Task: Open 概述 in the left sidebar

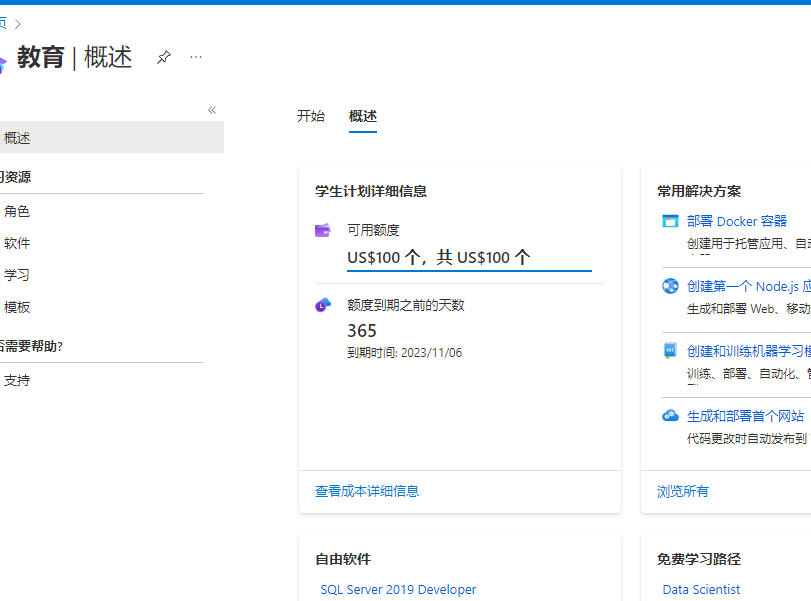Action: point(17,138)
